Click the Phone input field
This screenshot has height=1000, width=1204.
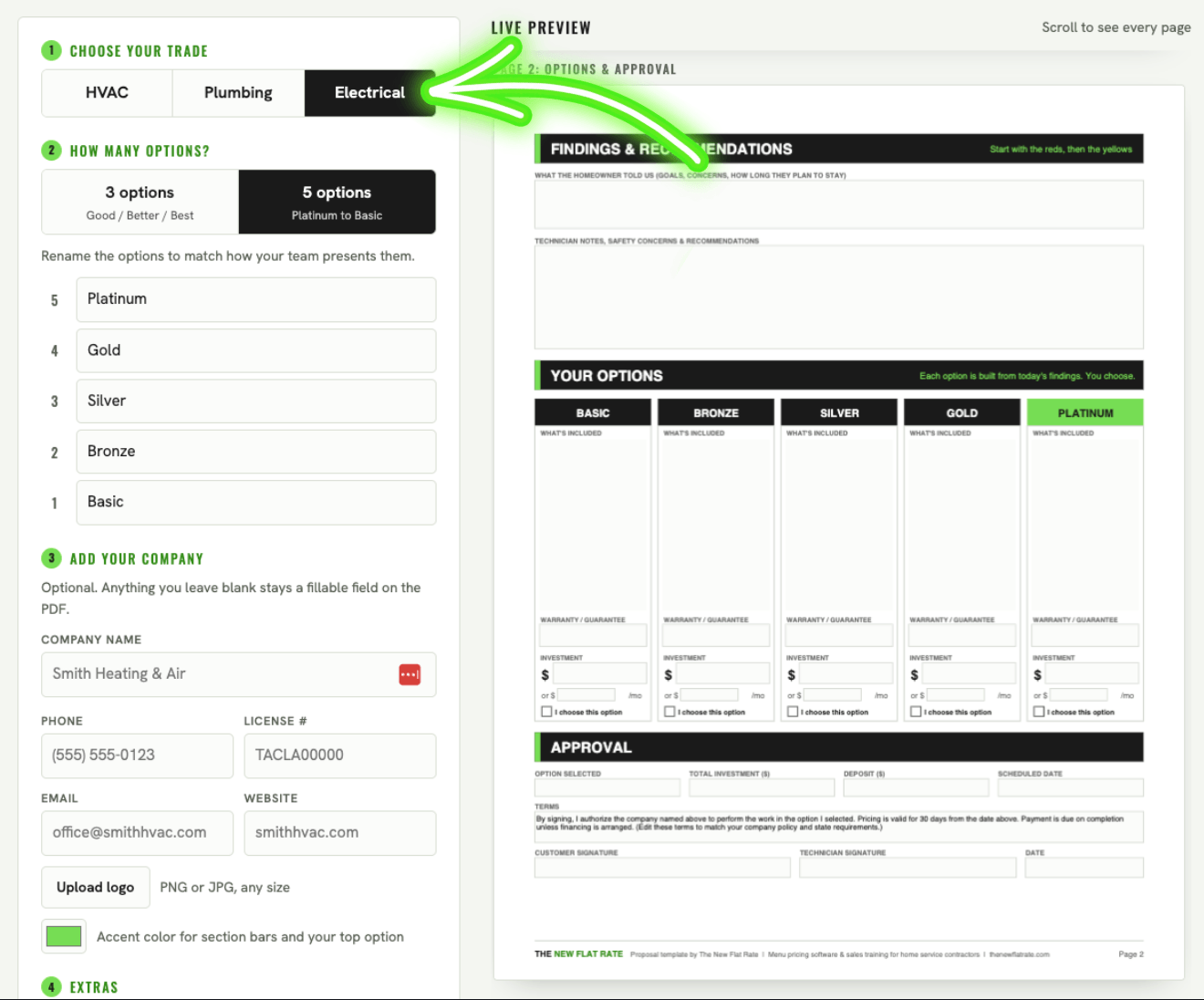click(x=137, y=755)
